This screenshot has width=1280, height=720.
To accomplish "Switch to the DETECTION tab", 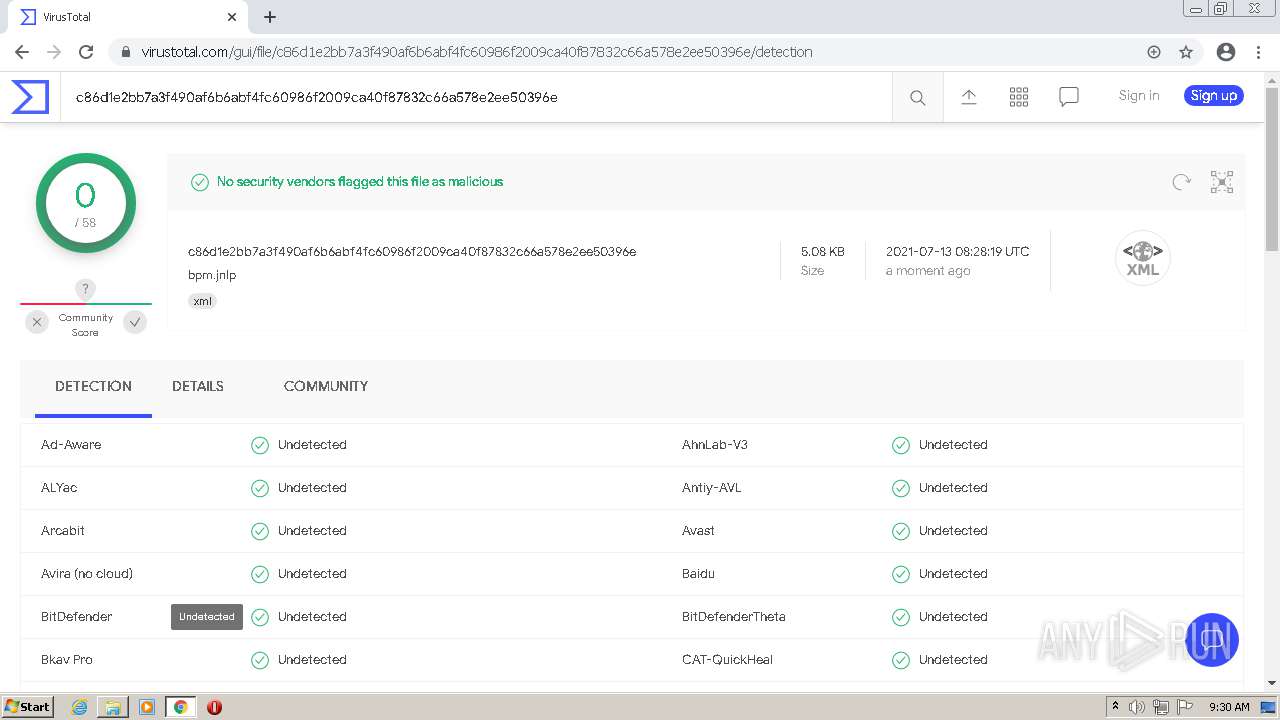I will pos(93,386).
